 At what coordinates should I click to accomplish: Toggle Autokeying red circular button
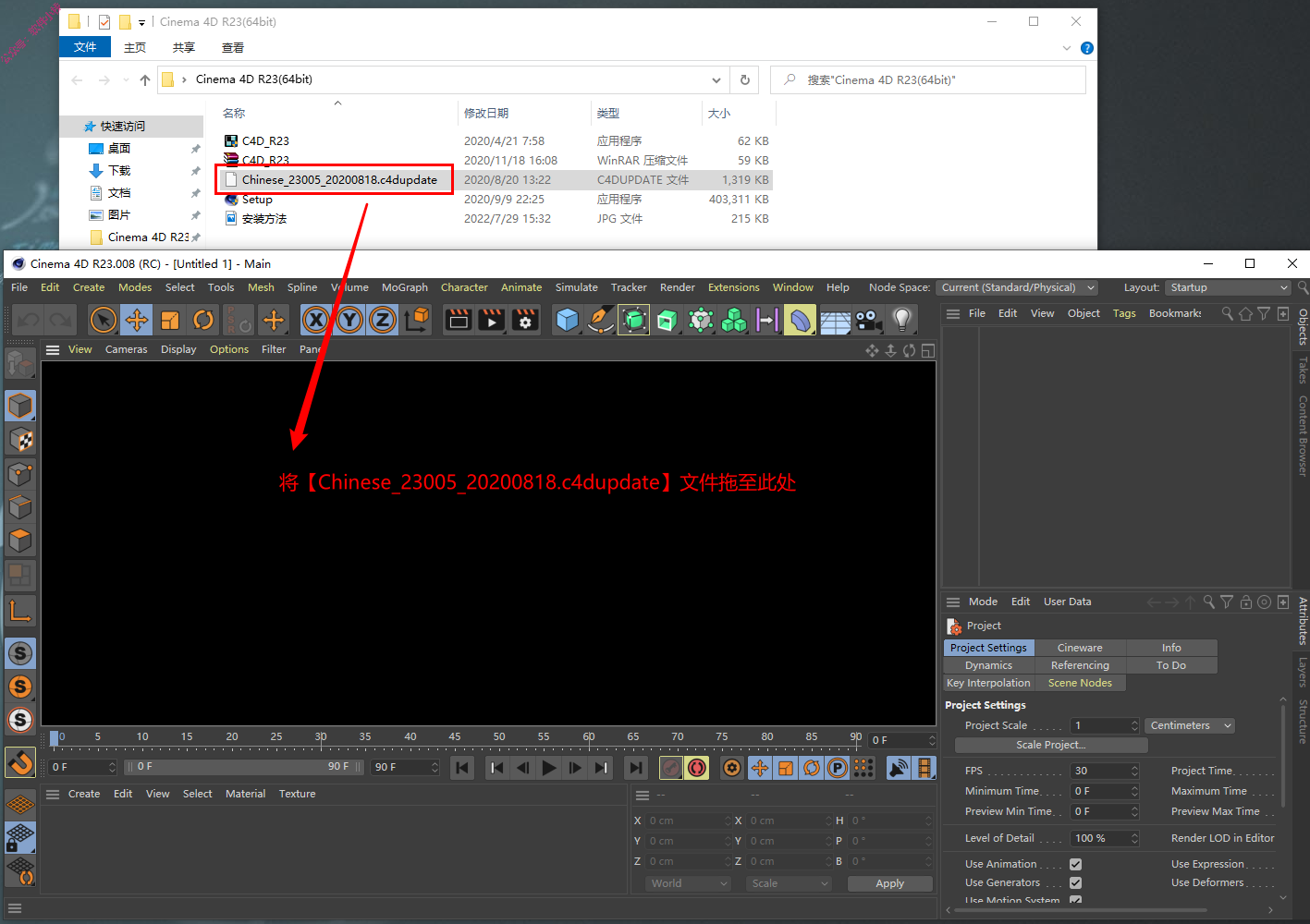coord(697,768)
